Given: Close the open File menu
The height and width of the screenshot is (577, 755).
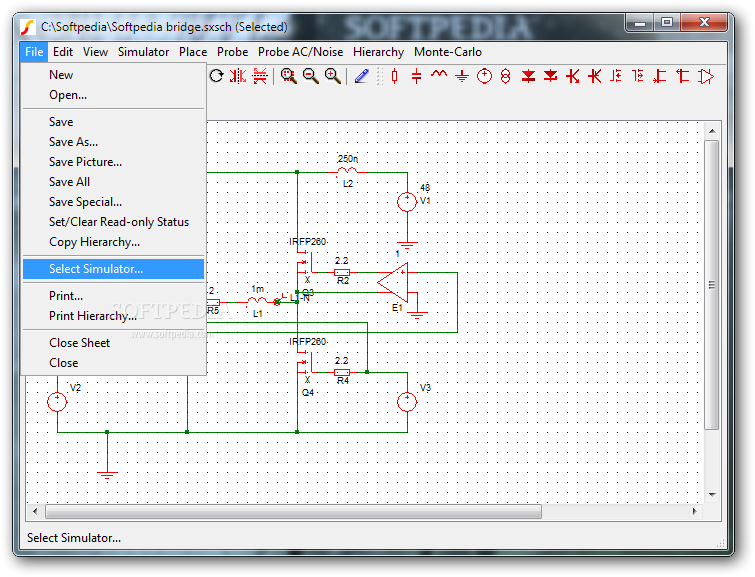Looking at the screenshot, I should 34,52.
